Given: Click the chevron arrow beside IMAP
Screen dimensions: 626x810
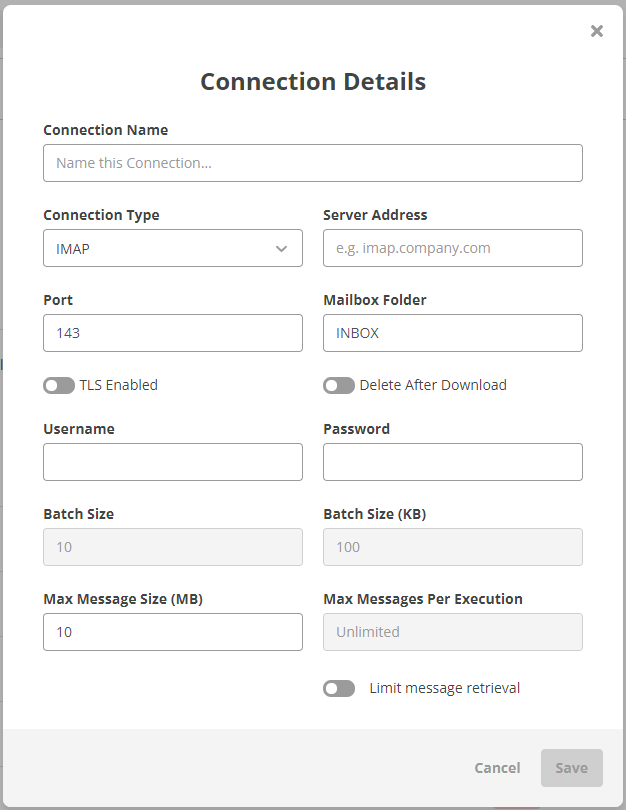Looking at the screenshot, I should (282, 249).
